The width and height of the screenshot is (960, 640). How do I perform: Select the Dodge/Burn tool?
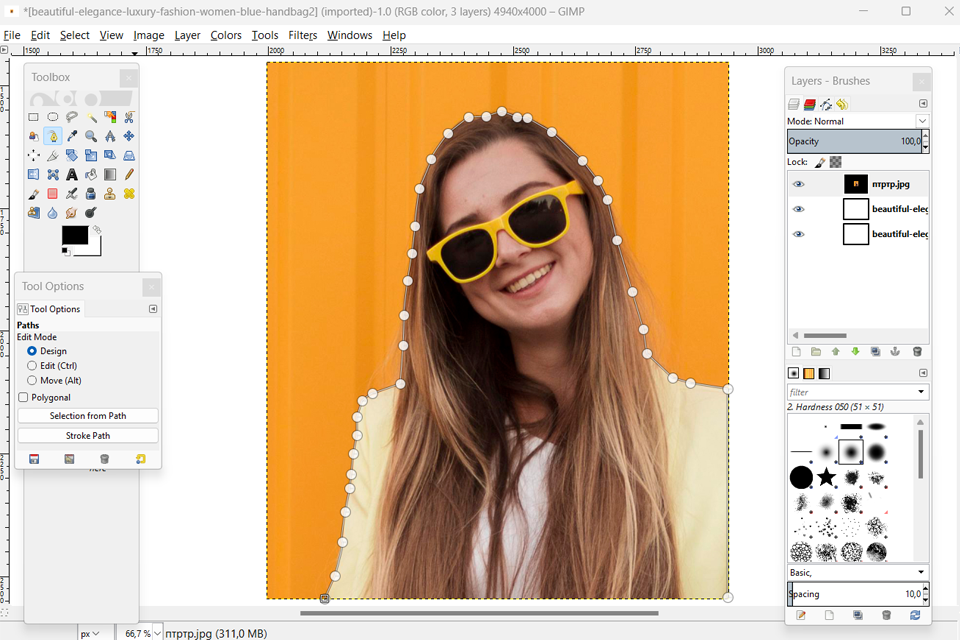tap(91, 213)
